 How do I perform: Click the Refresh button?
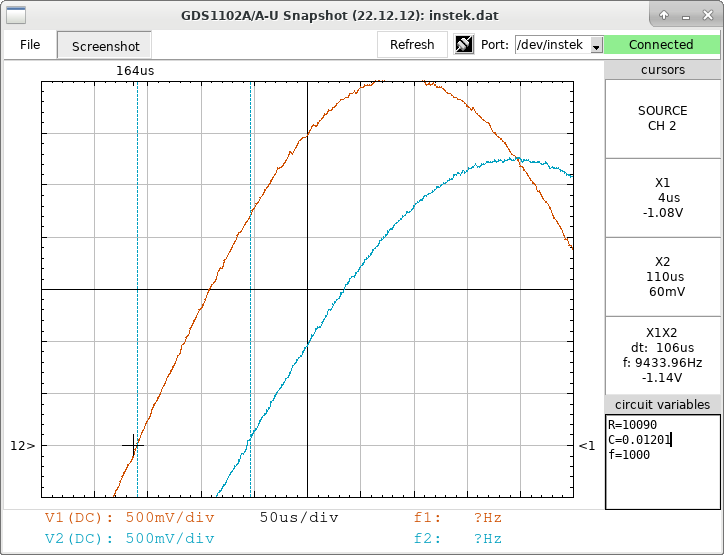pos(412,45)
